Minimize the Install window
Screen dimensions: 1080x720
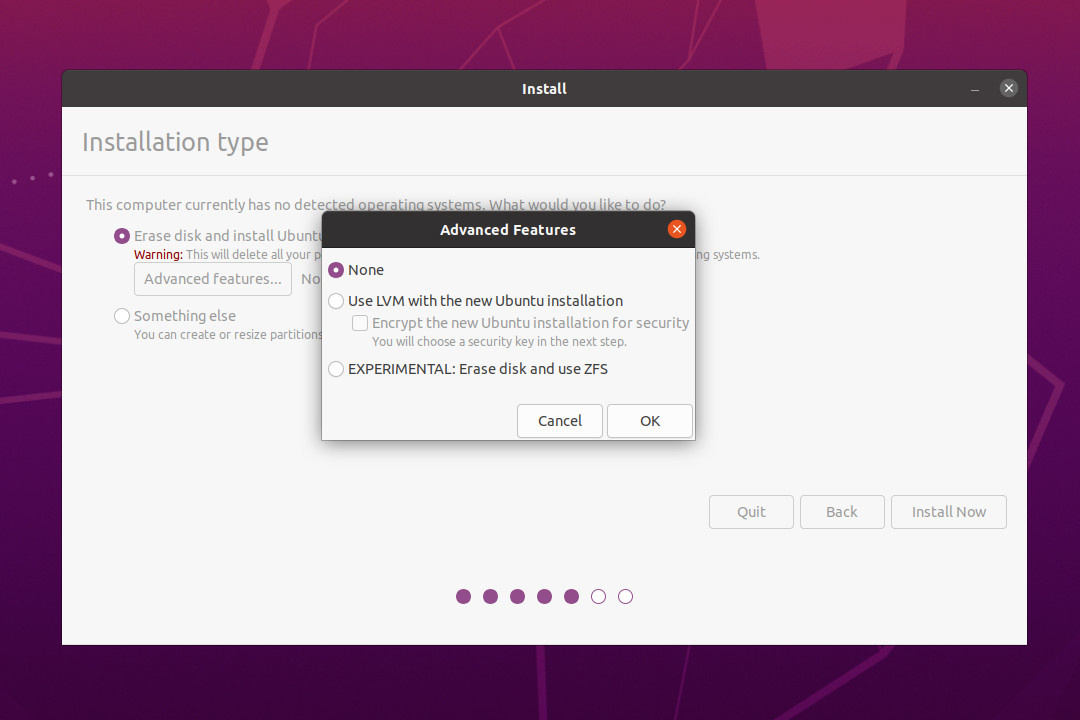pyautogui.click(x=975, y=89)
